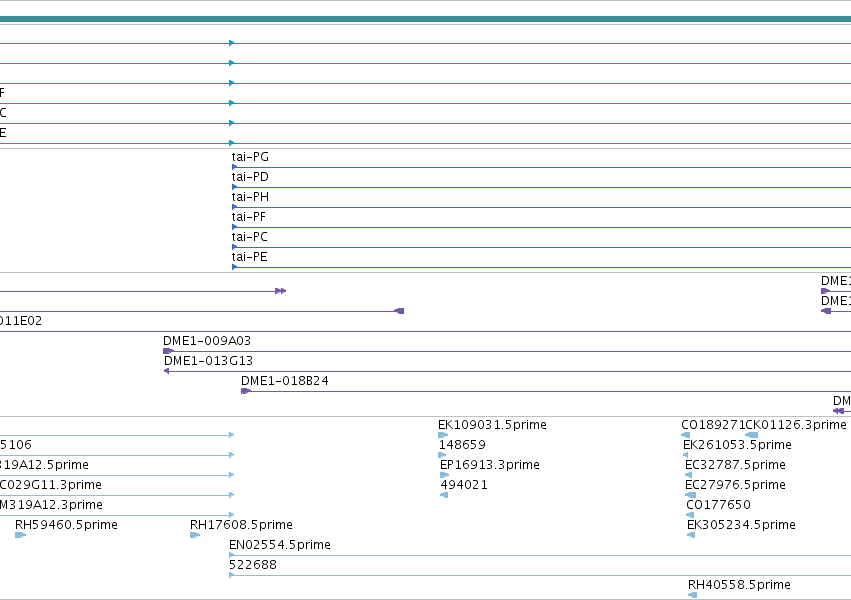Click the DME1-018B24 start arrow glyph
This screenshot has height=600, width=851.
pos(246,391)
